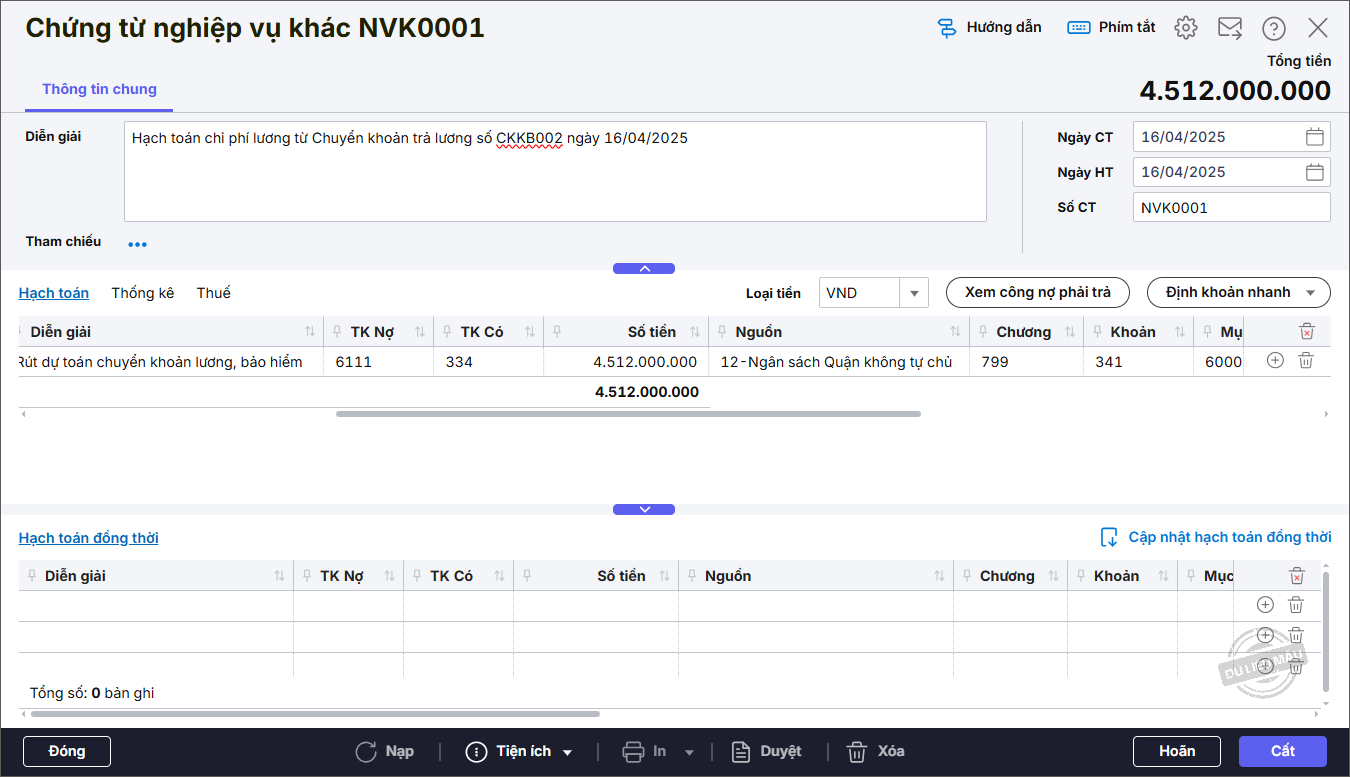Delete all rows icon in Hạch toán header
1350x777 pixels.
pyautogui.click(x=1306, y=331)
